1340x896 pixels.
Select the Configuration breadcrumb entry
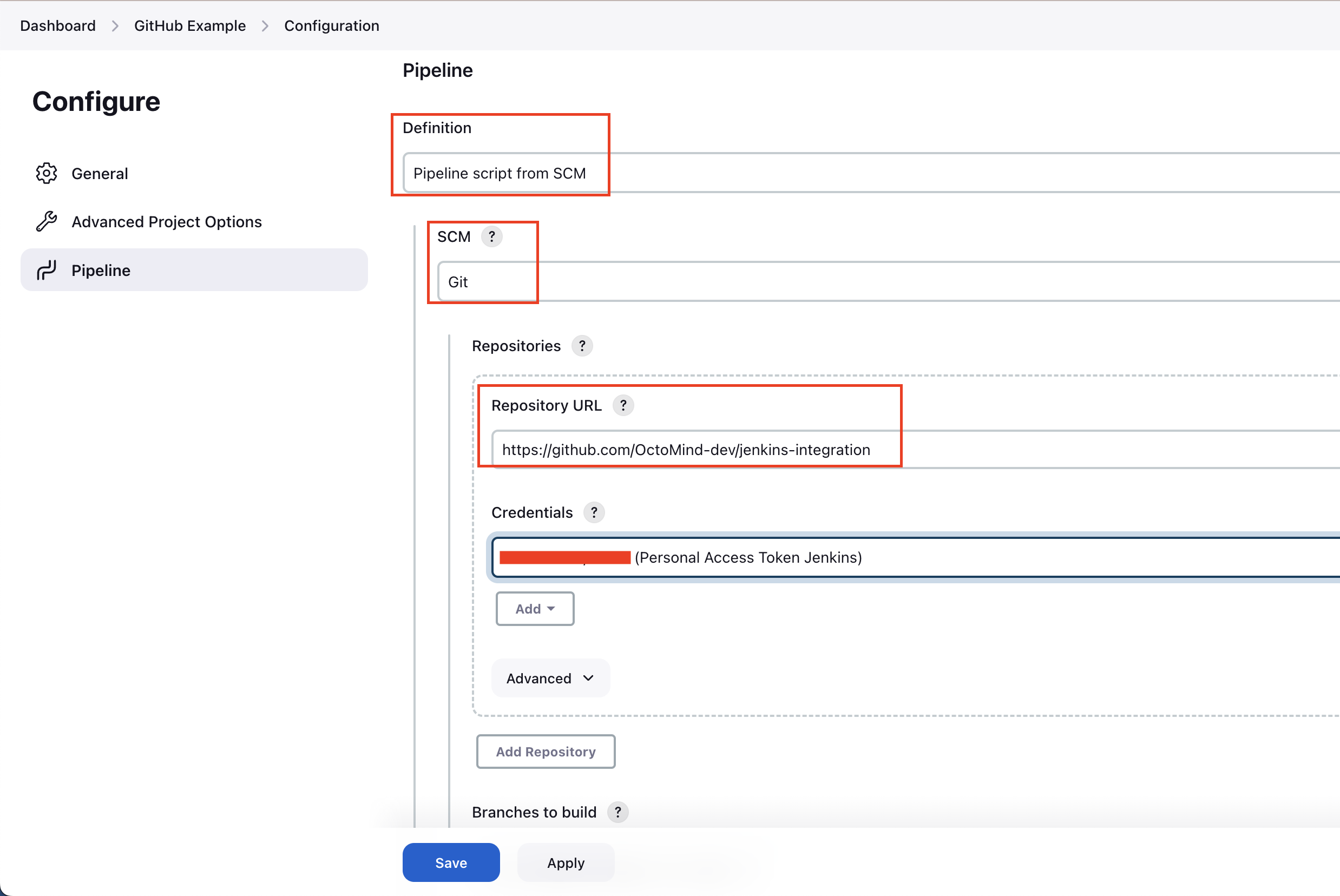pos(331,25)
